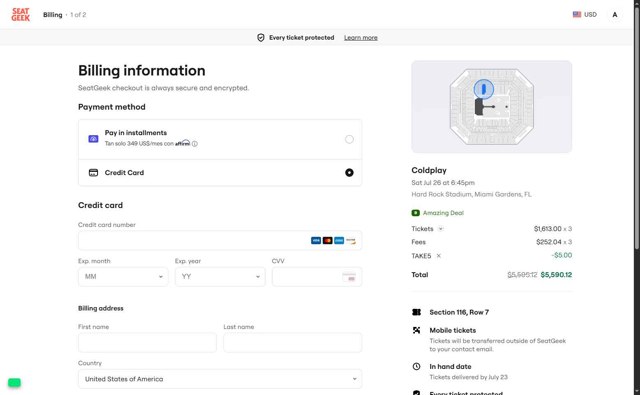
Task: Click the Last name field
Action: pyautogui.click(x=293, y=342)
